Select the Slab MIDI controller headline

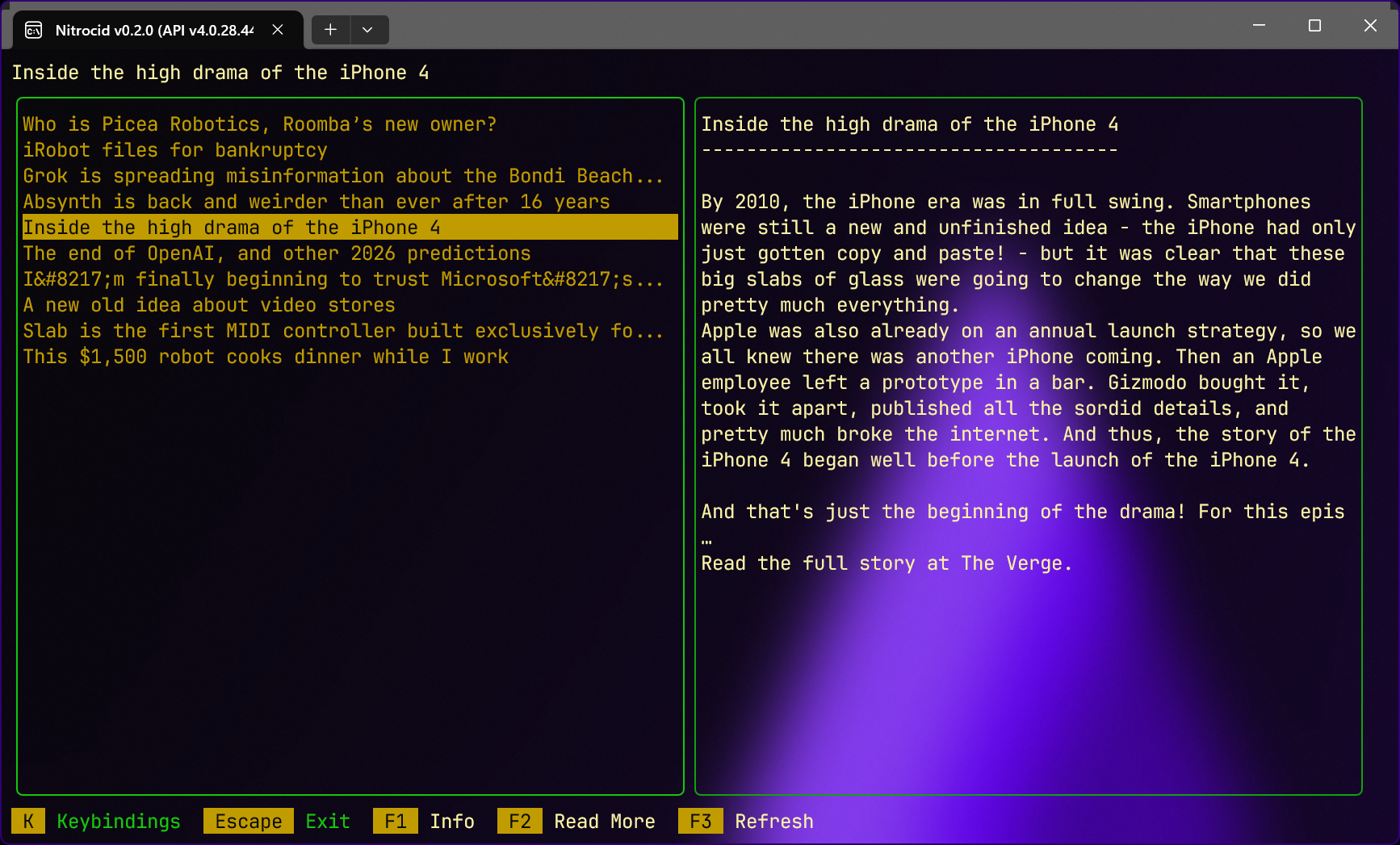tap(342, 331)
